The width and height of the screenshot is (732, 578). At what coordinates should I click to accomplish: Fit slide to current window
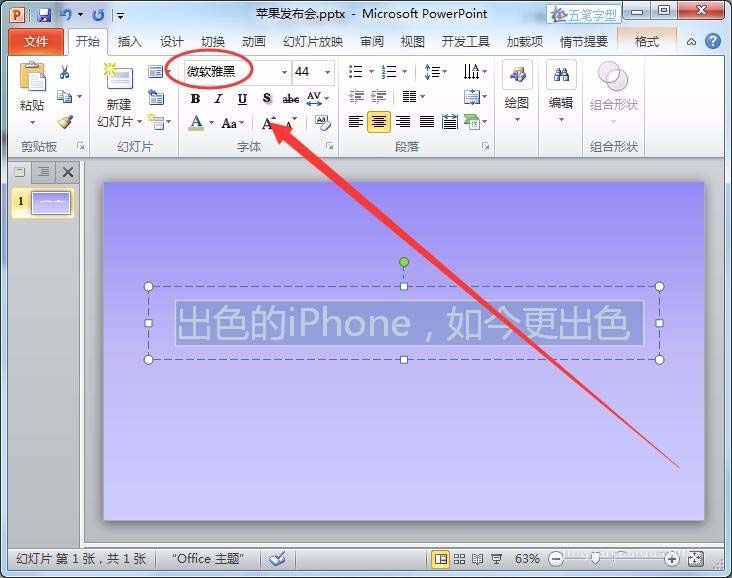click(x=696, y=559)
